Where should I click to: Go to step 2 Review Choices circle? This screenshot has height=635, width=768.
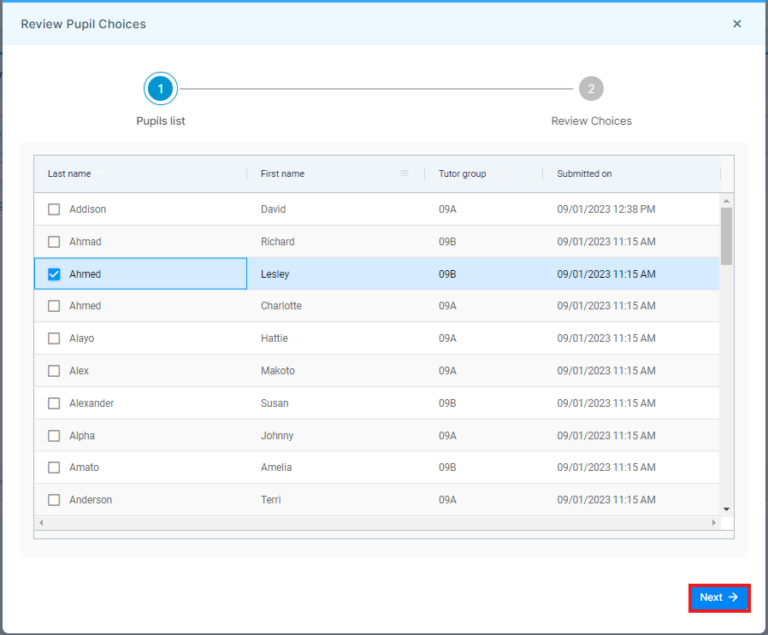point(591,89)
